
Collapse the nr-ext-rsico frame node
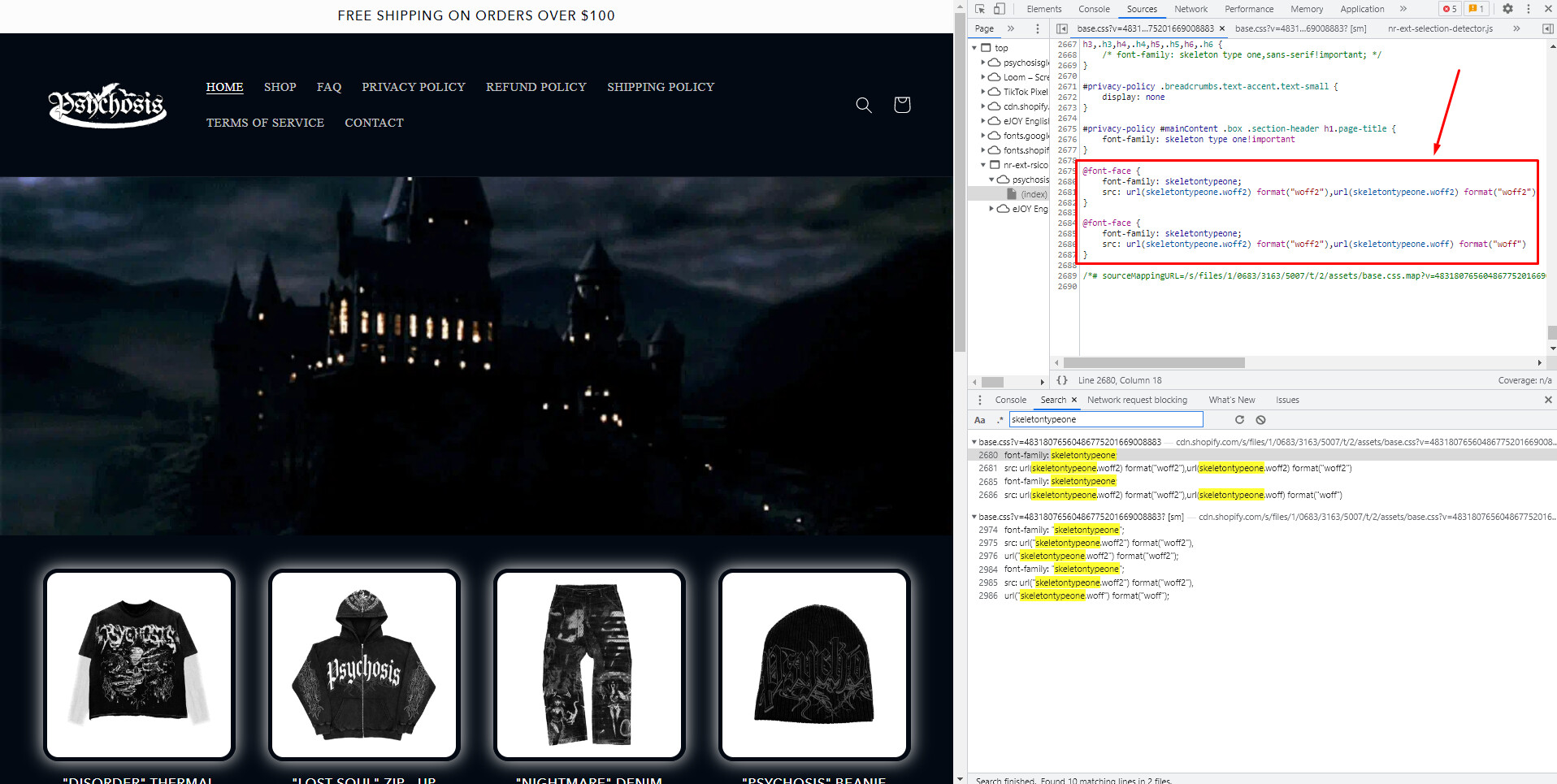(983, 165)
